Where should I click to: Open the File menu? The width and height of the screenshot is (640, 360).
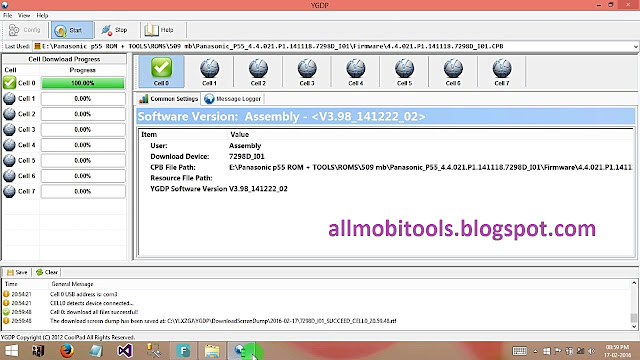7,16
